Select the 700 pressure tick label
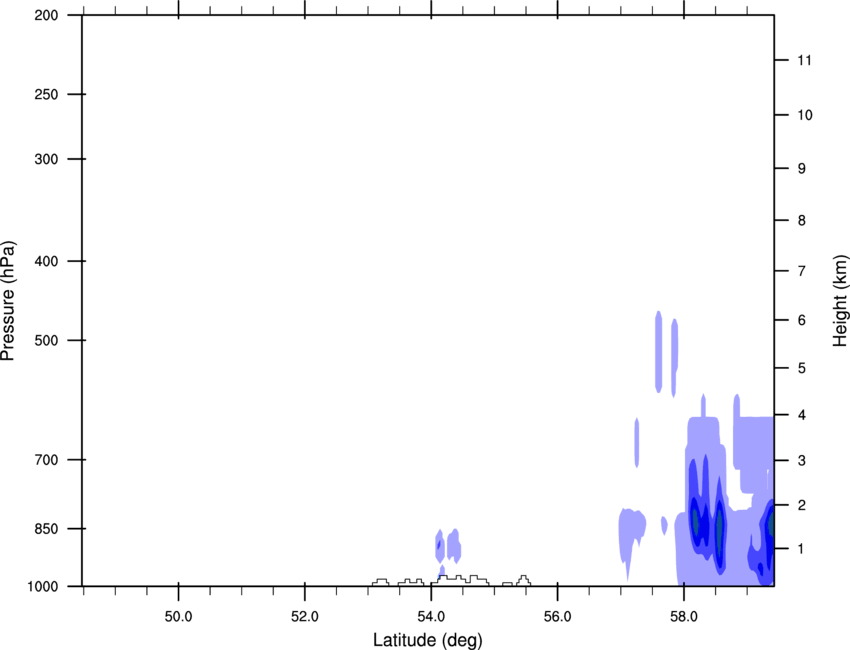Image resolution: width=850 pixels, height=650 pixels. coord(46,460)
